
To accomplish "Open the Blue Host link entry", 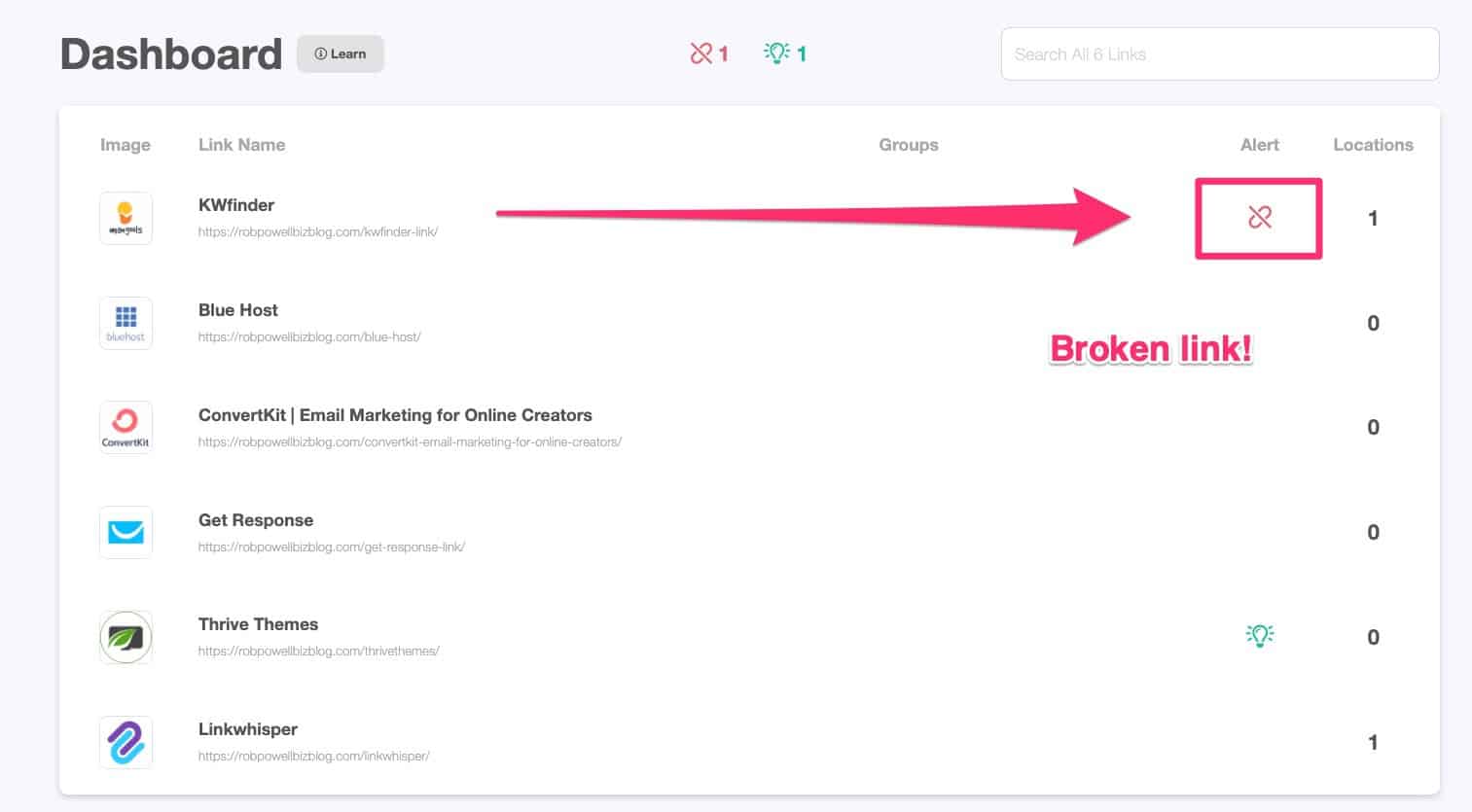I will click(x=238, y=310).
